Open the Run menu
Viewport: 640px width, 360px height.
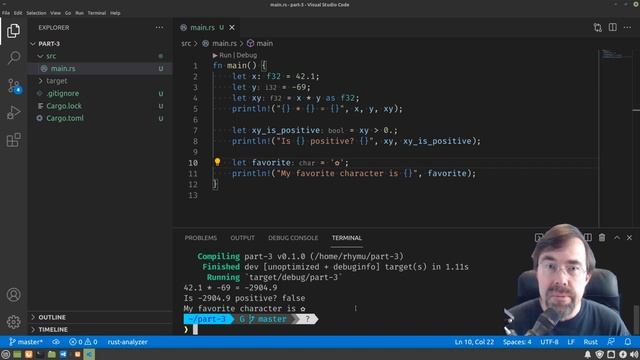coord(80,13)
